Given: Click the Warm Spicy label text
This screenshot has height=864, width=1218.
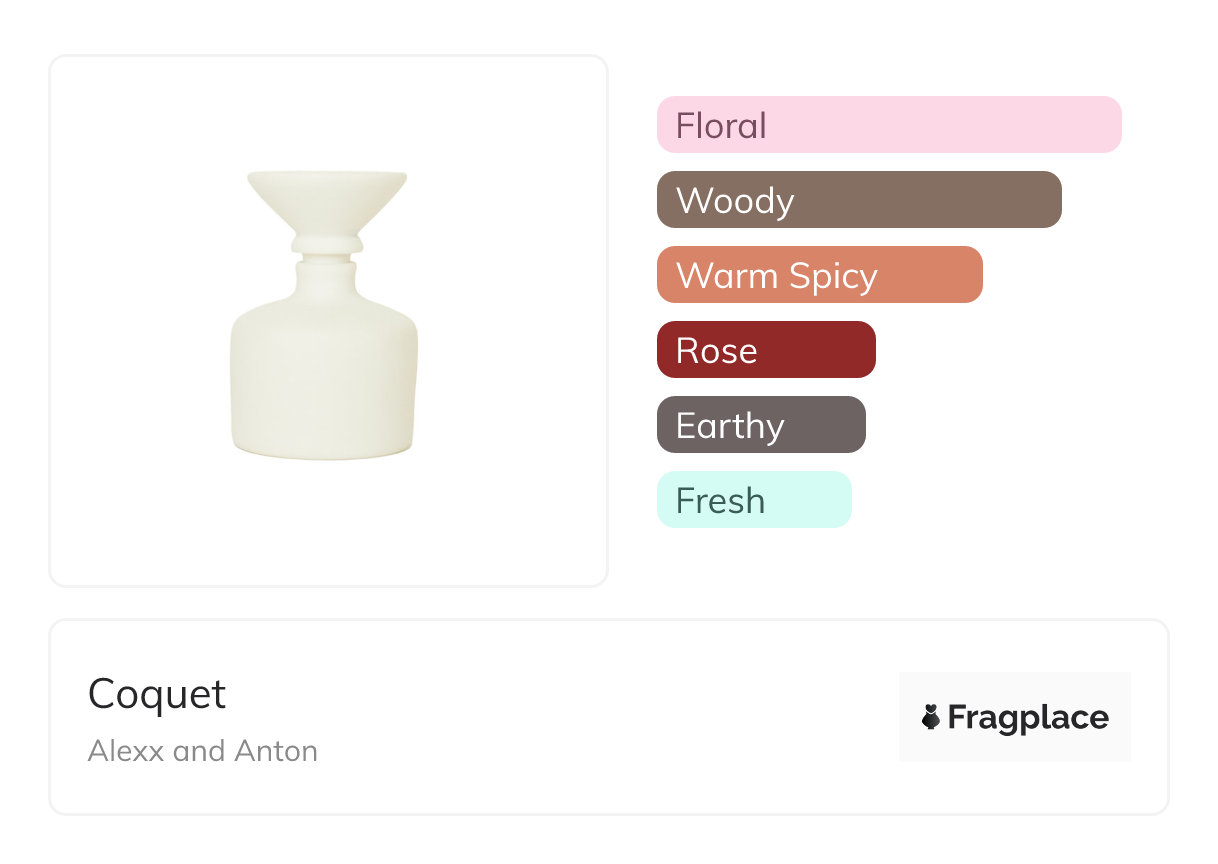Looking at the screenshot, I should (x=777, y=276).
